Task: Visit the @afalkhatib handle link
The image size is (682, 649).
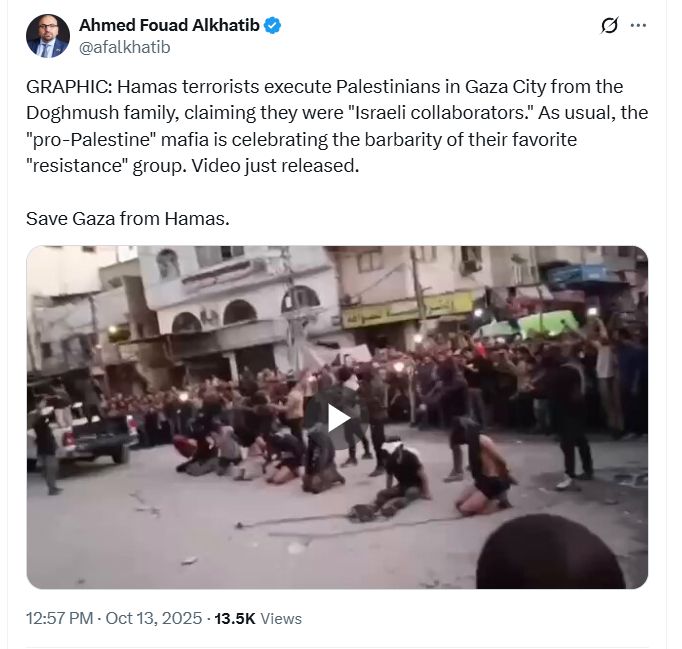Action: pos(124,47)
